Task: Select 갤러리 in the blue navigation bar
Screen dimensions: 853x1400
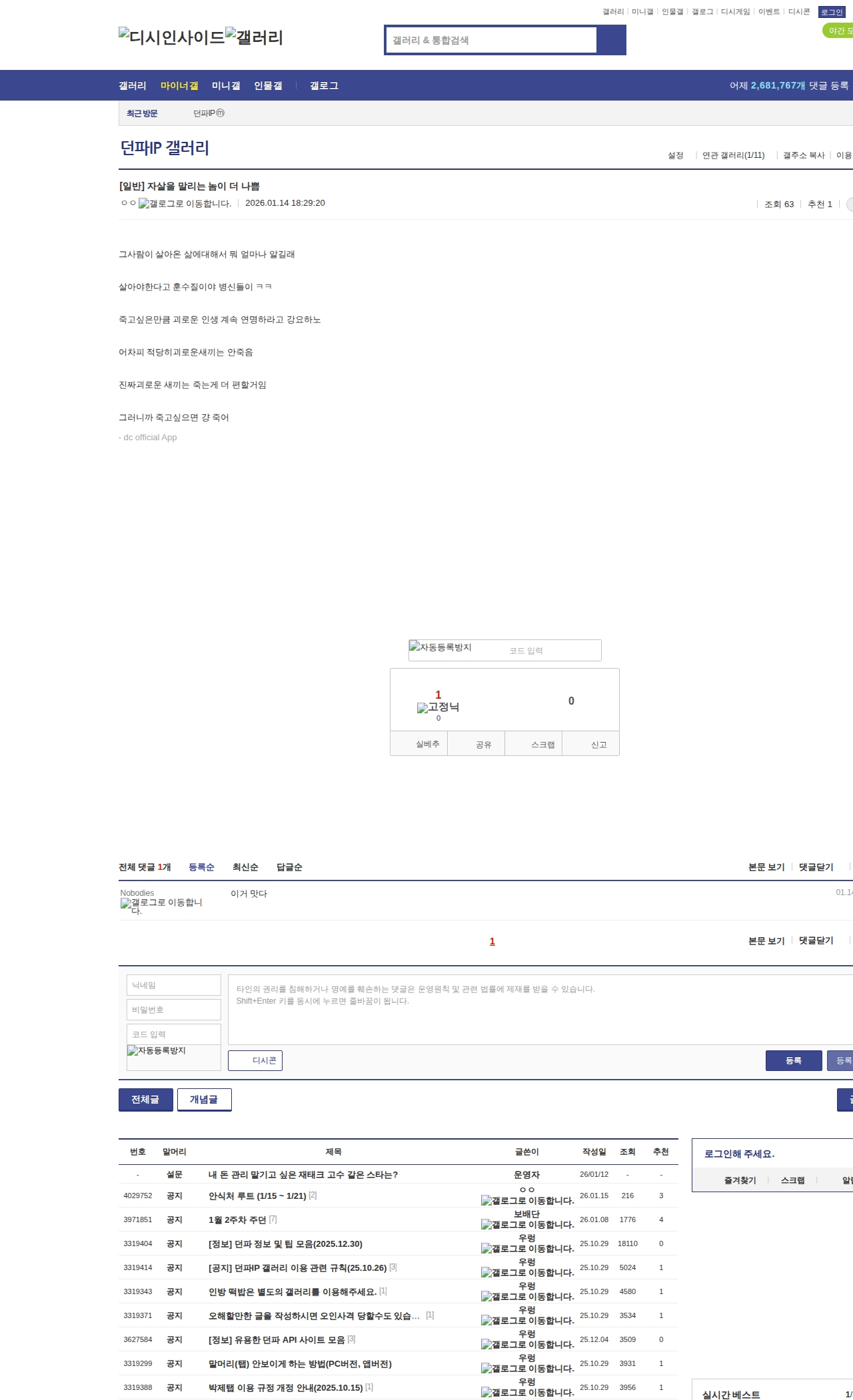Action: pos(133,85)
